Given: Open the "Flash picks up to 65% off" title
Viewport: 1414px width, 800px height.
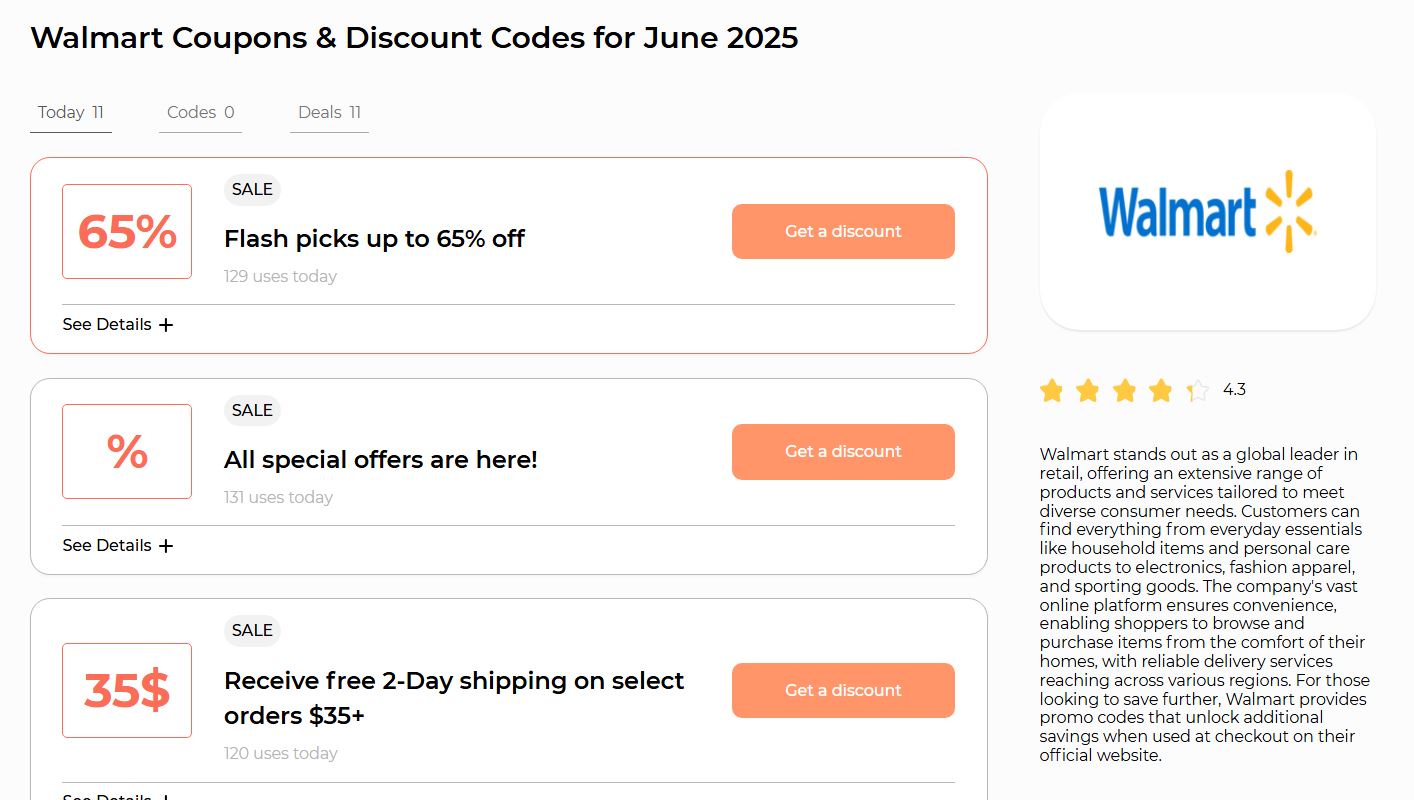Looking at the screenshot, I should pyautogui.click(x=374, y=239).
